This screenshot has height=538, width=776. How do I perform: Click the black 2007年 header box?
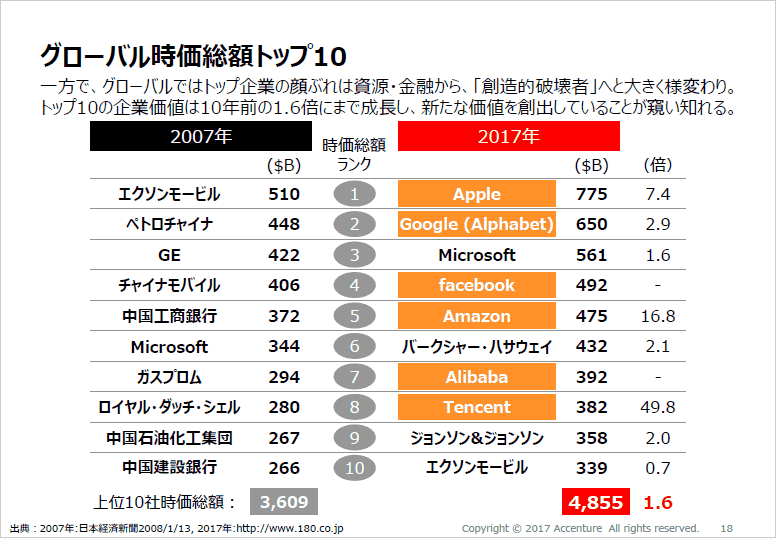(201, 136)
